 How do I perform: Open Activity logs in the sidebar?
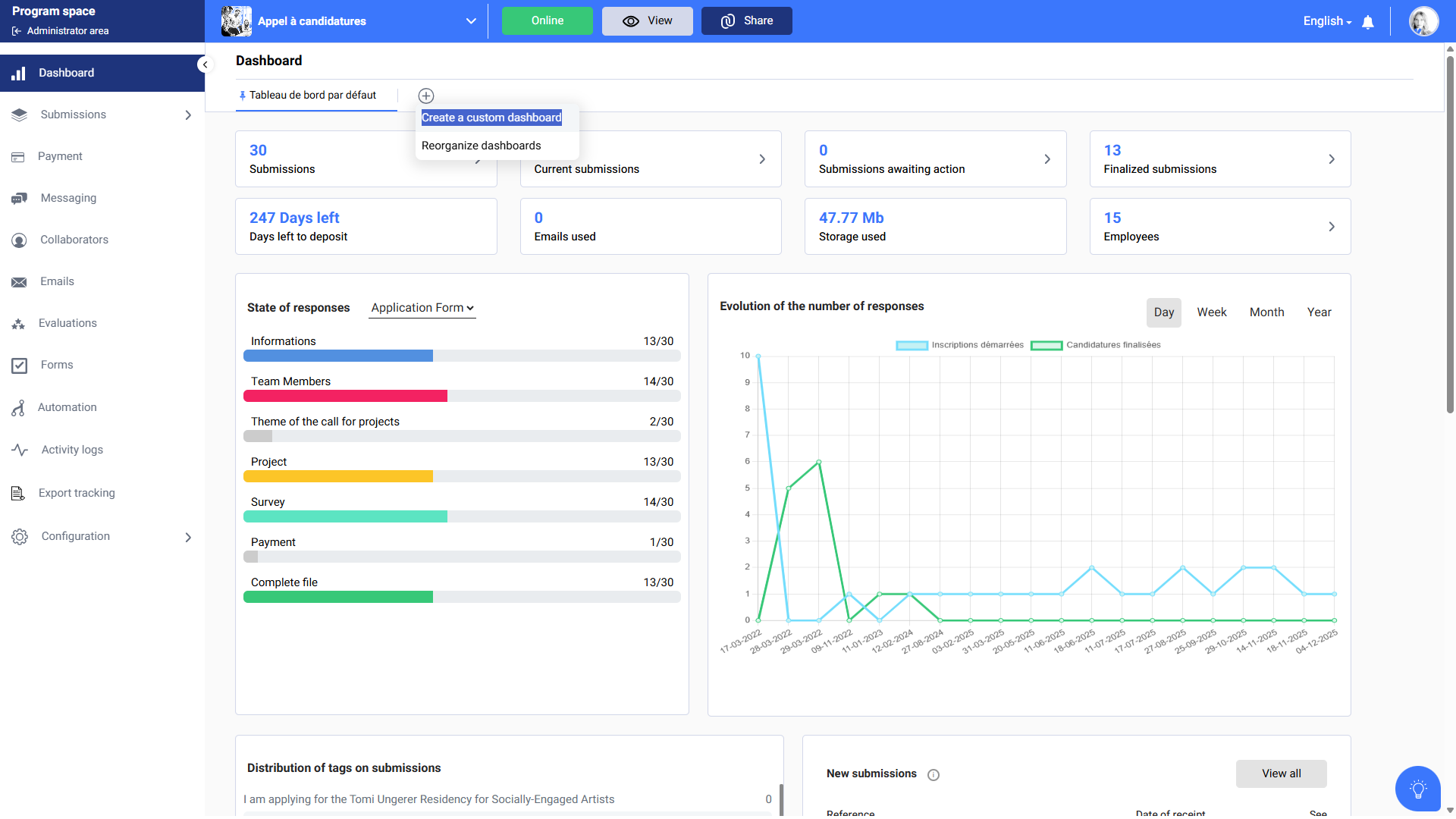tap(72, 450)
